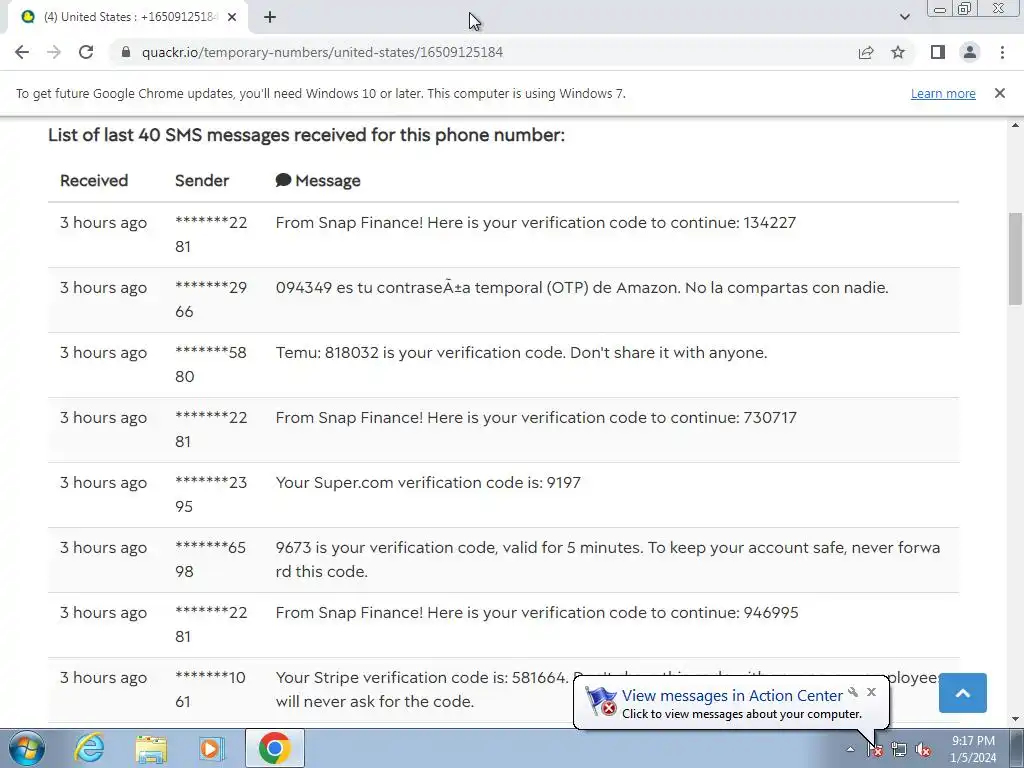This screenshot has width=1024, height=768.
Task: Click the scrollbar down arrow
Action: (1016, 719)
